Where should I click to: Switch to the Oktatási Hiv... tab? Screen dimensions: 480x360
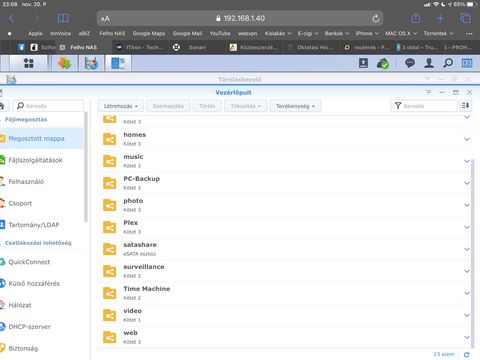pyautogui.click(x=312, y=47)
